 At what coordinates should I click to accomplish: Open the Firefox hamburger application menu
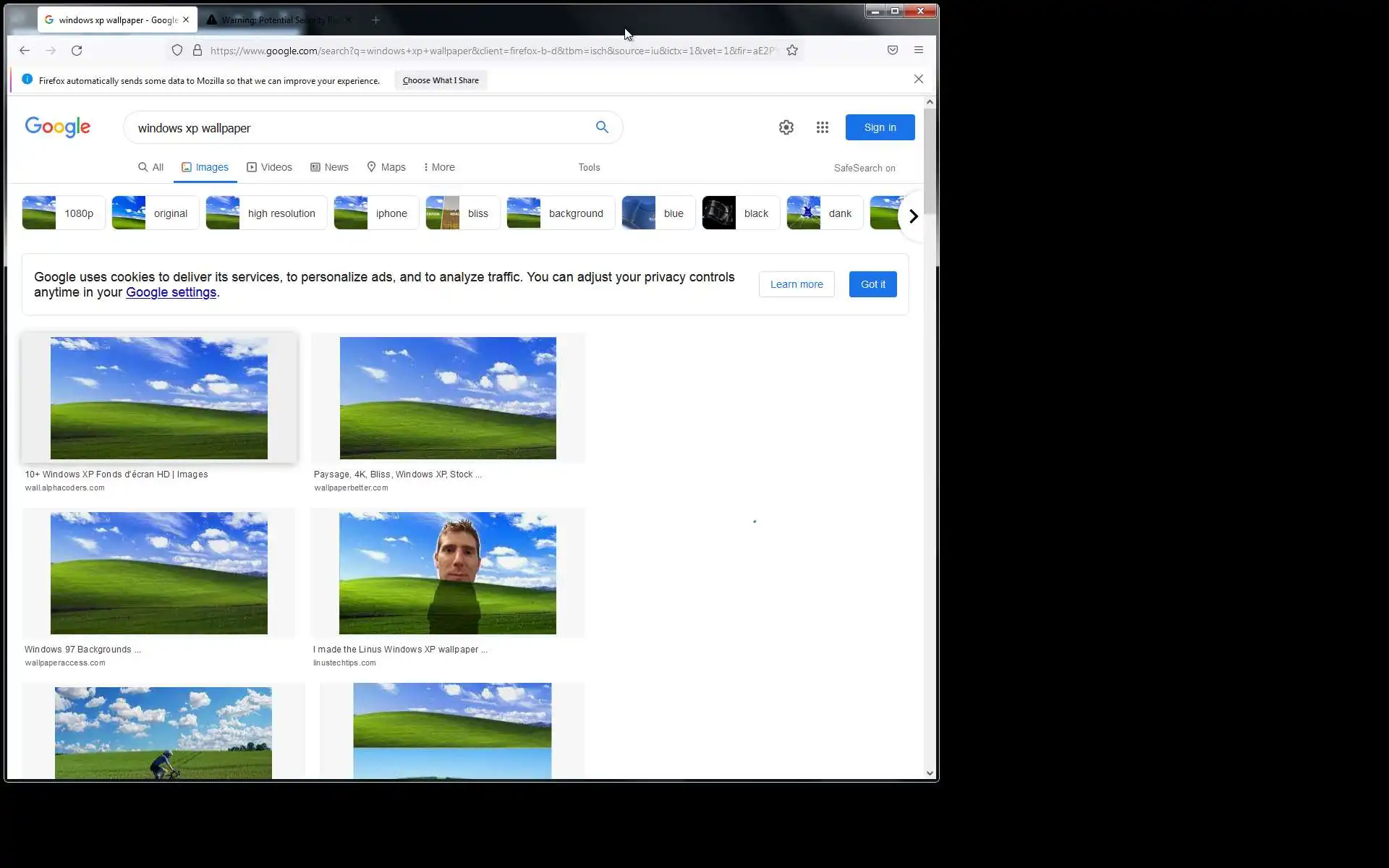[918, 51]
